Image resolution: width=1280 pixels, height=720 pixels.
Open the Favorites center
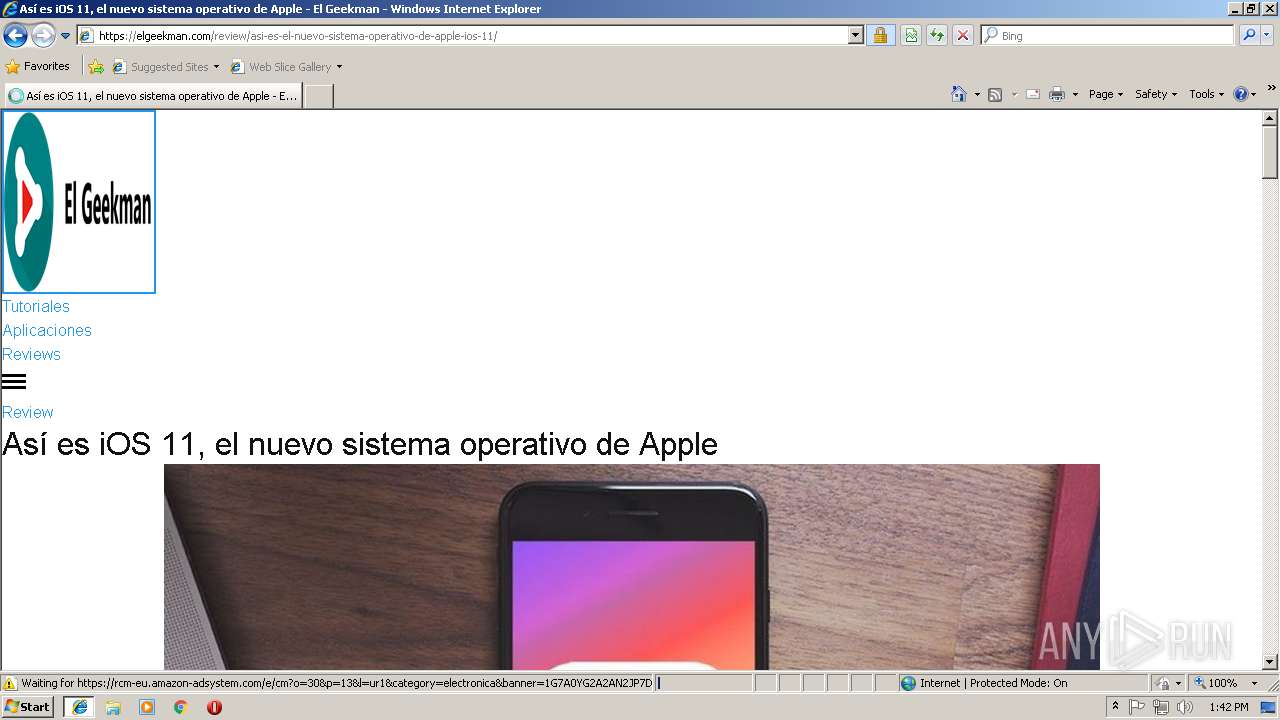38,66
